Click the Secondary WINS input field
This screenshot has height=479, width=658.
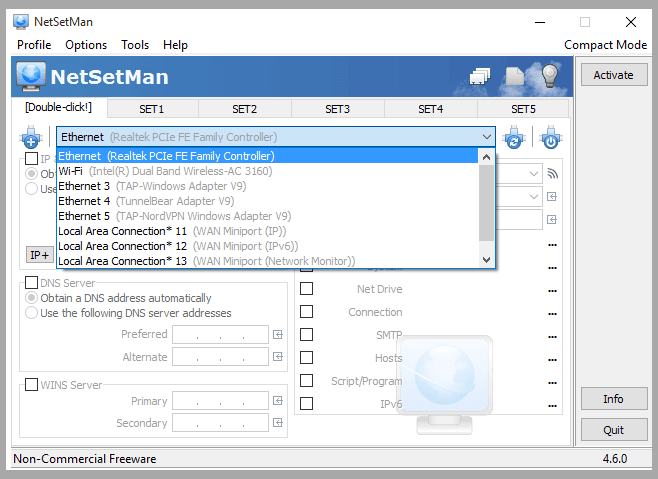(x=220, y=422)
